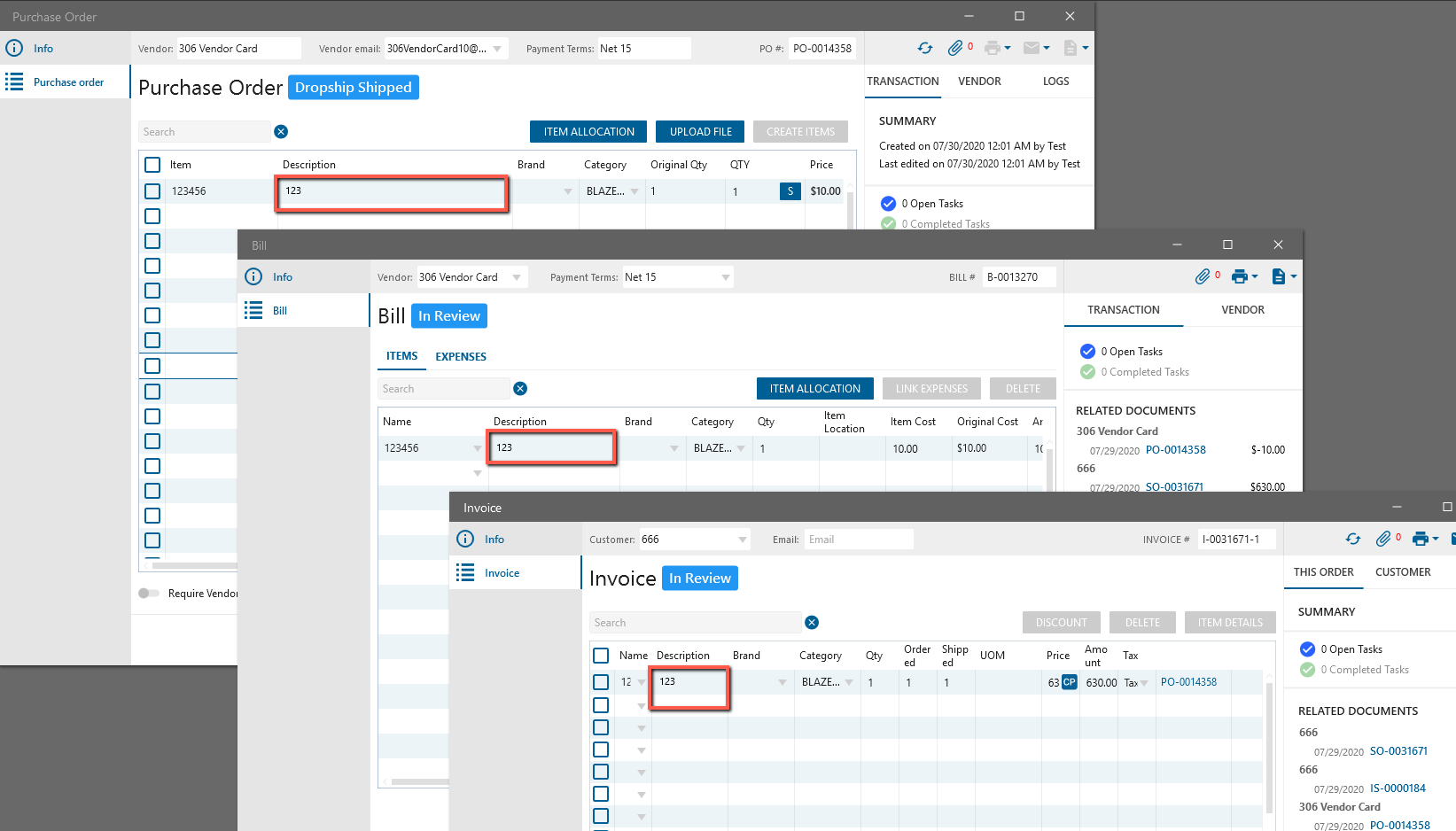Viewport: 1456px width, 831px height.
Task: Open attachments in the Invoice toolbar
Action: [1383, 539]
